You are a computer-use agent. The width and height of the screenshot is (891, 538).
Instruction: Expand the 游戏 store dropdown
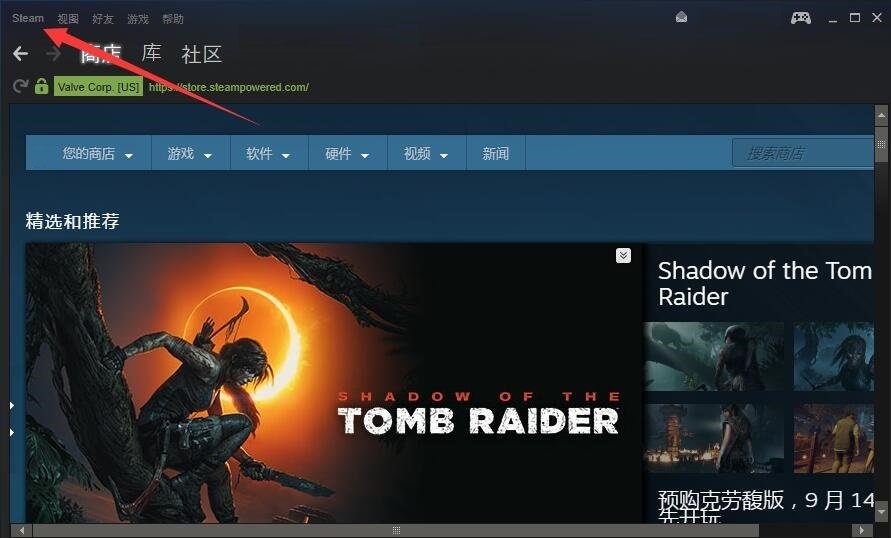[190, 153]
